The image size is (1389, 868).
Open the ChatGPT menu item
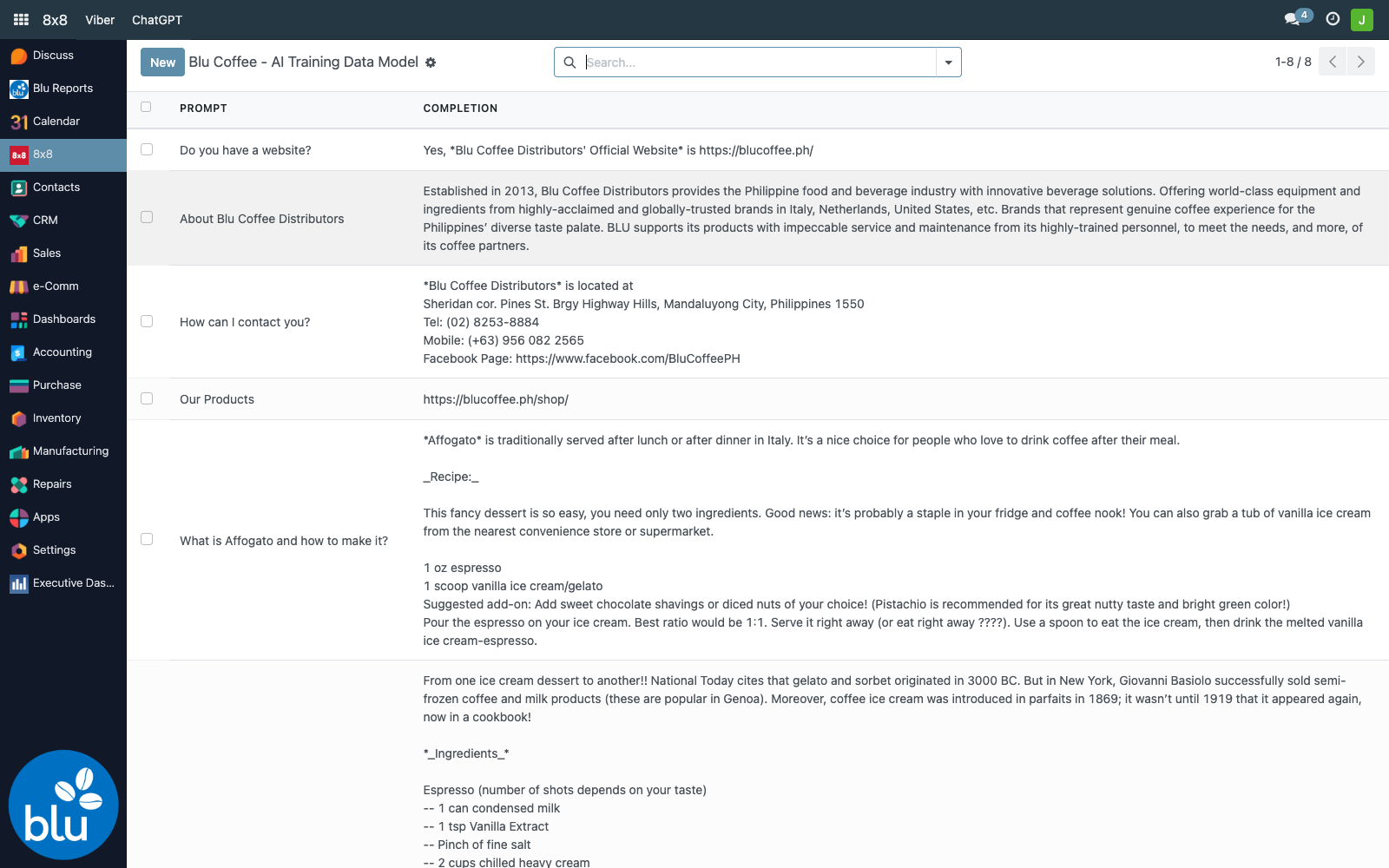(x=157, y=20)
